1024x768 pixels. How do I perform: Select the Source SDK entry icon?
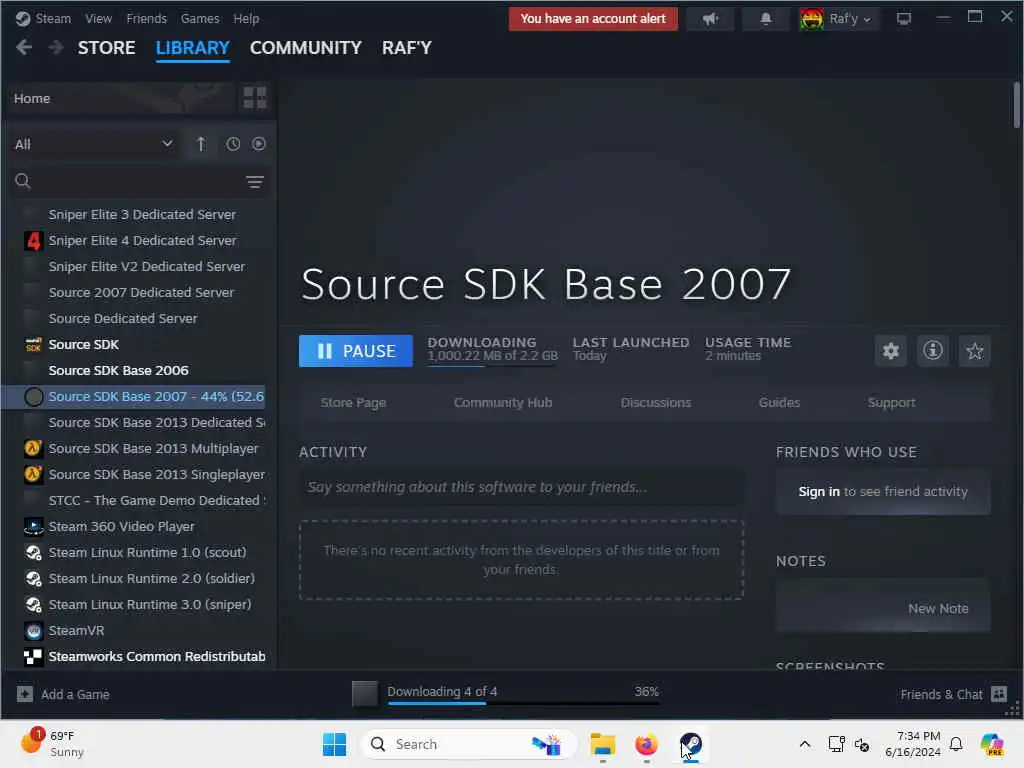(33, 344)
